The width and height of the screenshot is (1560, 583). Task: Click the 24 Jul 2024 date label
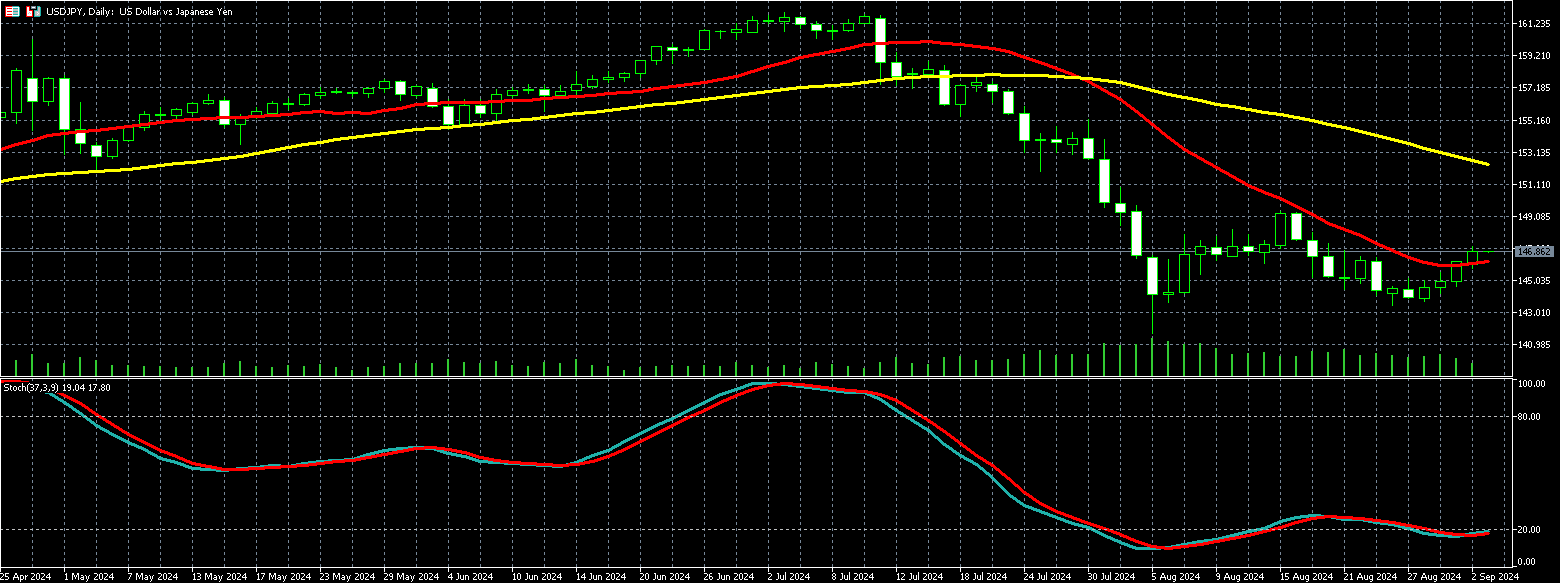click(x=1048, y=577)
